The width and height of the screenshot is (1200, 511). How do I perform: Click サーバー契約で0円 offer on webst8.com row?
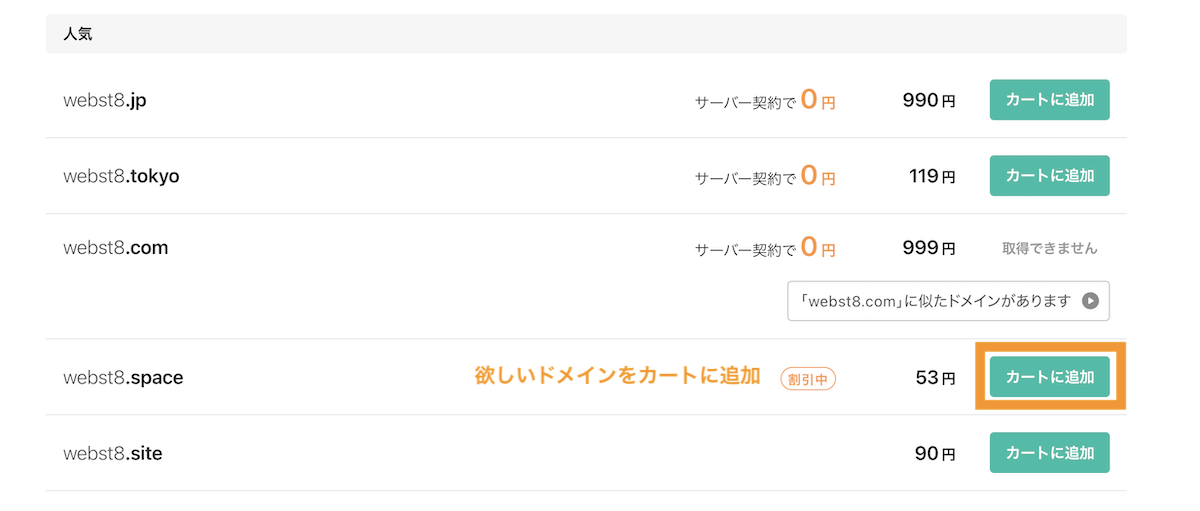765,246
